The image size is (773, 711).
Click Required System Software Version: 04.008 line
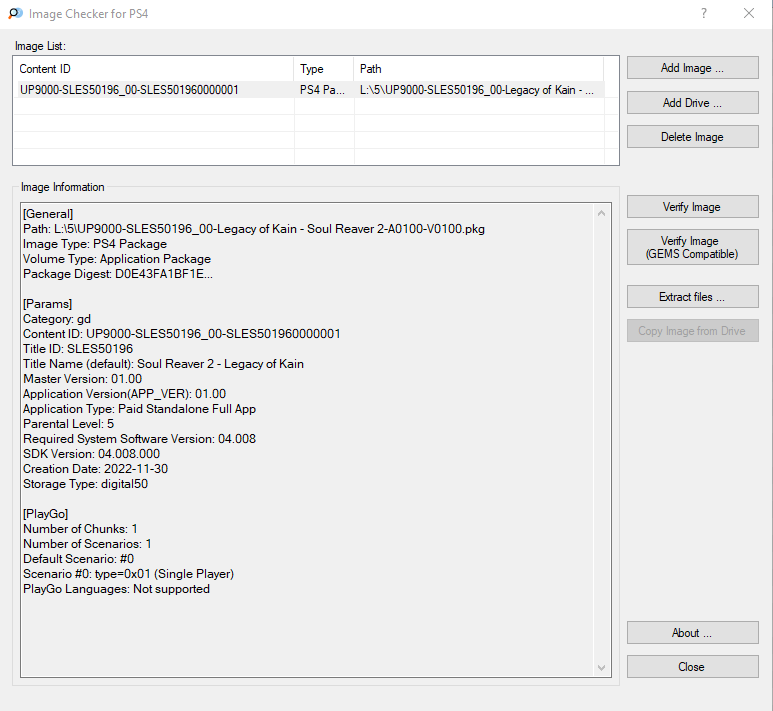[140, 439]
